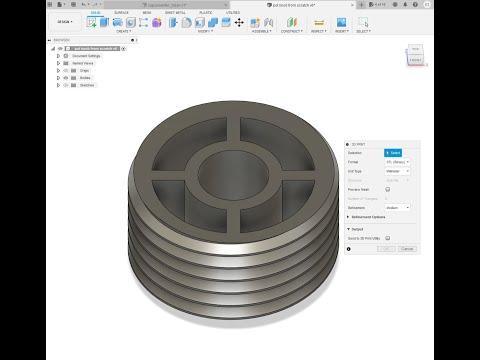This screenshot has width=480, height=360.
Task: Toggle visibility of Bodies folder
Action: pyautogui.click(x=66, y=78)
